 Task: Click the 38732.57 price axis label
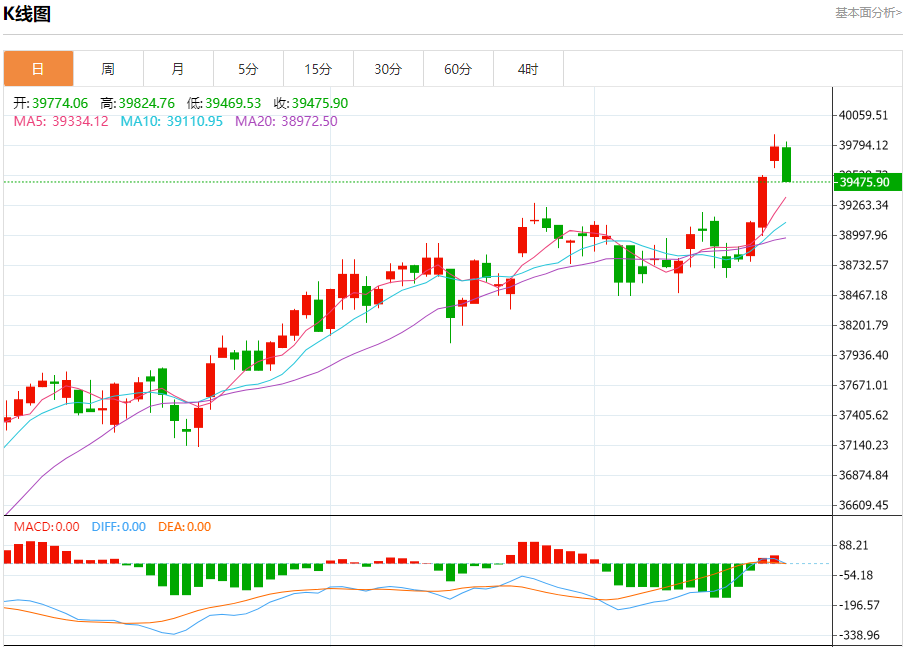(863, 265)
